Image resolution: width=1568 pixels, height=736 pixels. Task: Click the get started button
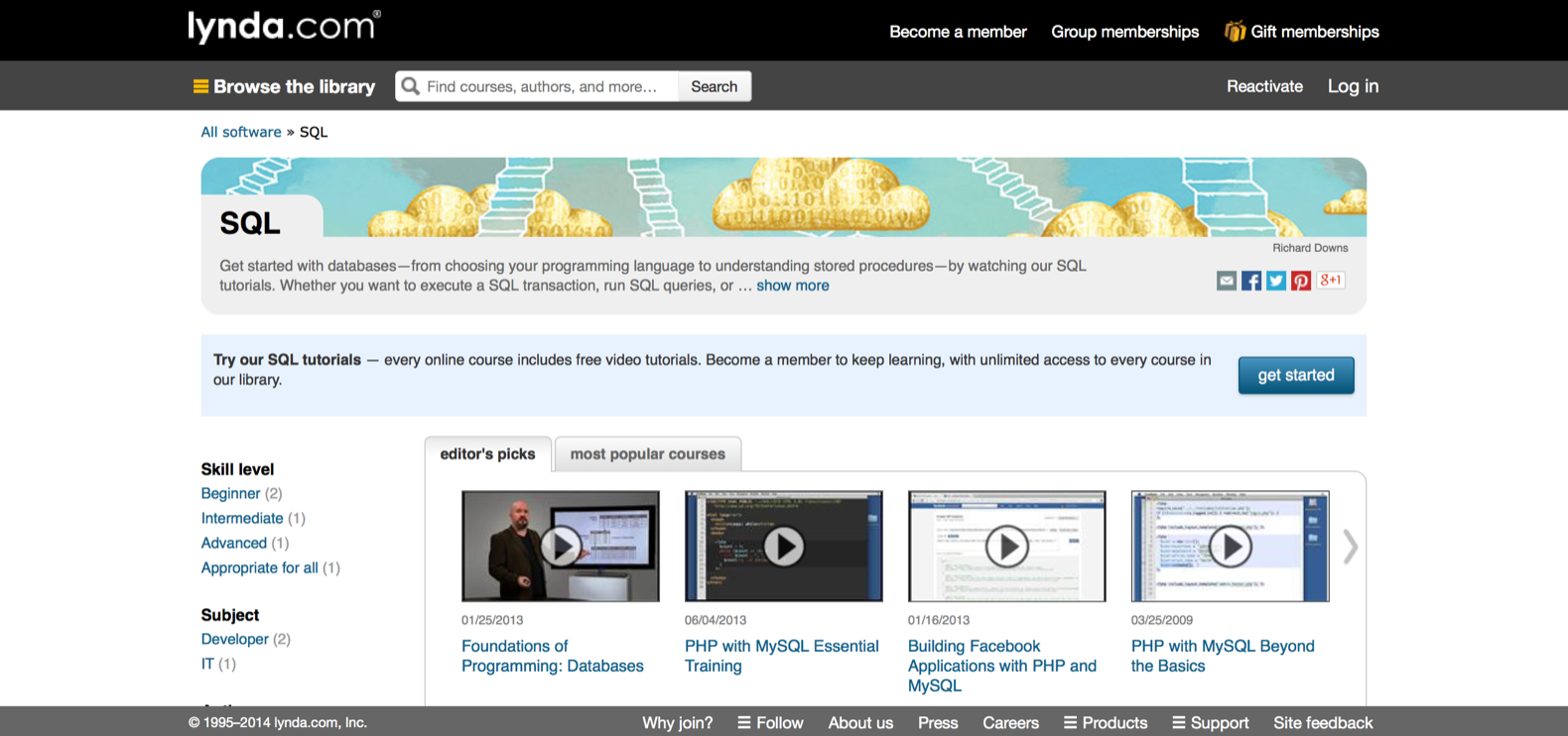[x=1296, y=375]
